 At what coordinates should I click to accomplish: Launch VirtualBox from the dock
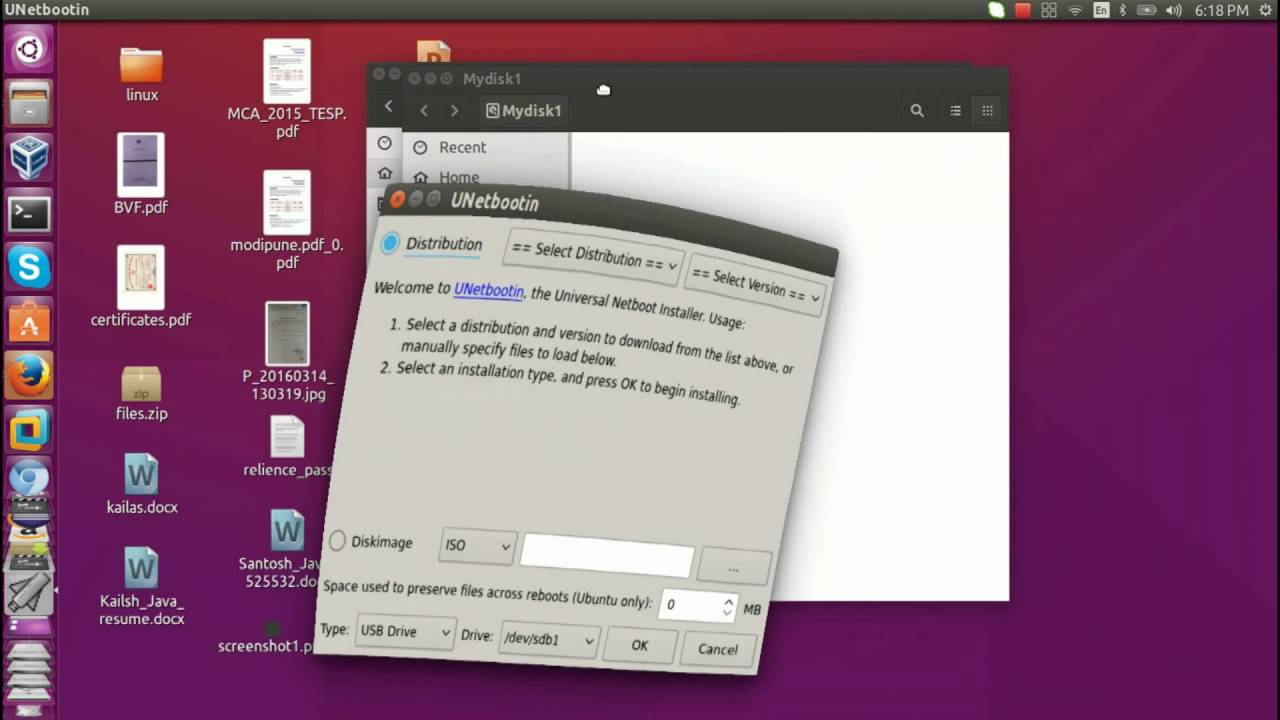[x=29, y=157]
